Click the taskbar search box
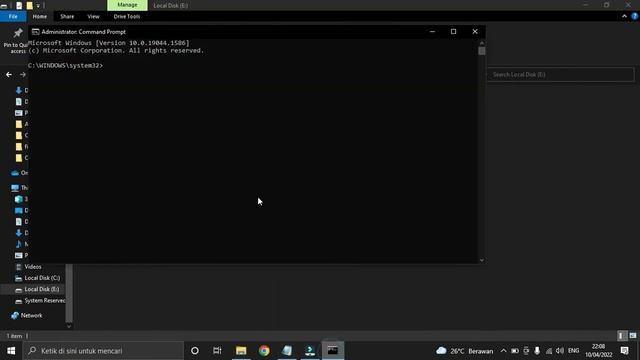 tap(103, 351)
